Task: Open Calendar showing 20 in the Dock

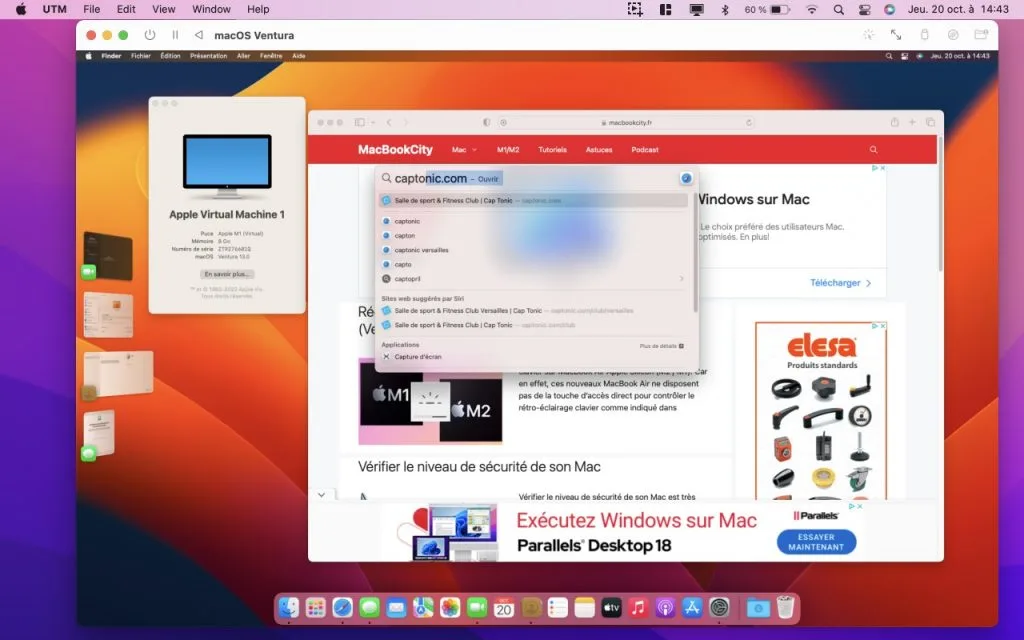Action: pyautogui.click(x=504, y=608)
